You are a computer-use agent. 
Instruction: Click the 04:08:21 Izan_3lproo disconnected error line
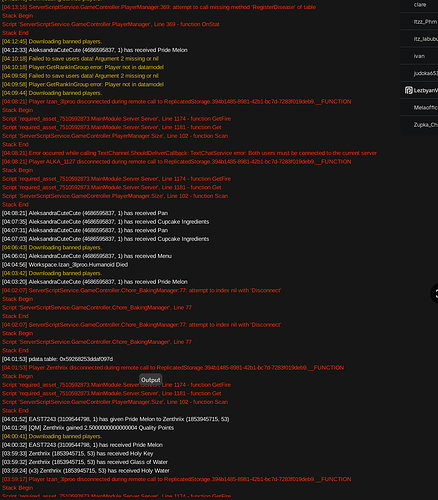177,102
